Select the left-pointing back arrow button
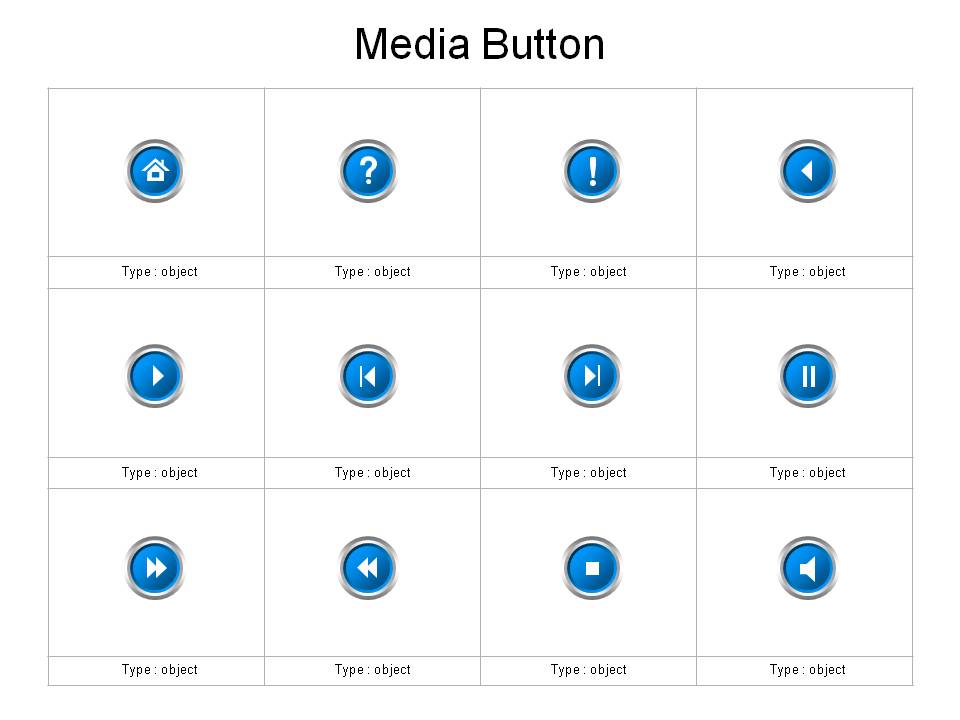The image size is (960, 720). click(x=808, y=171)
